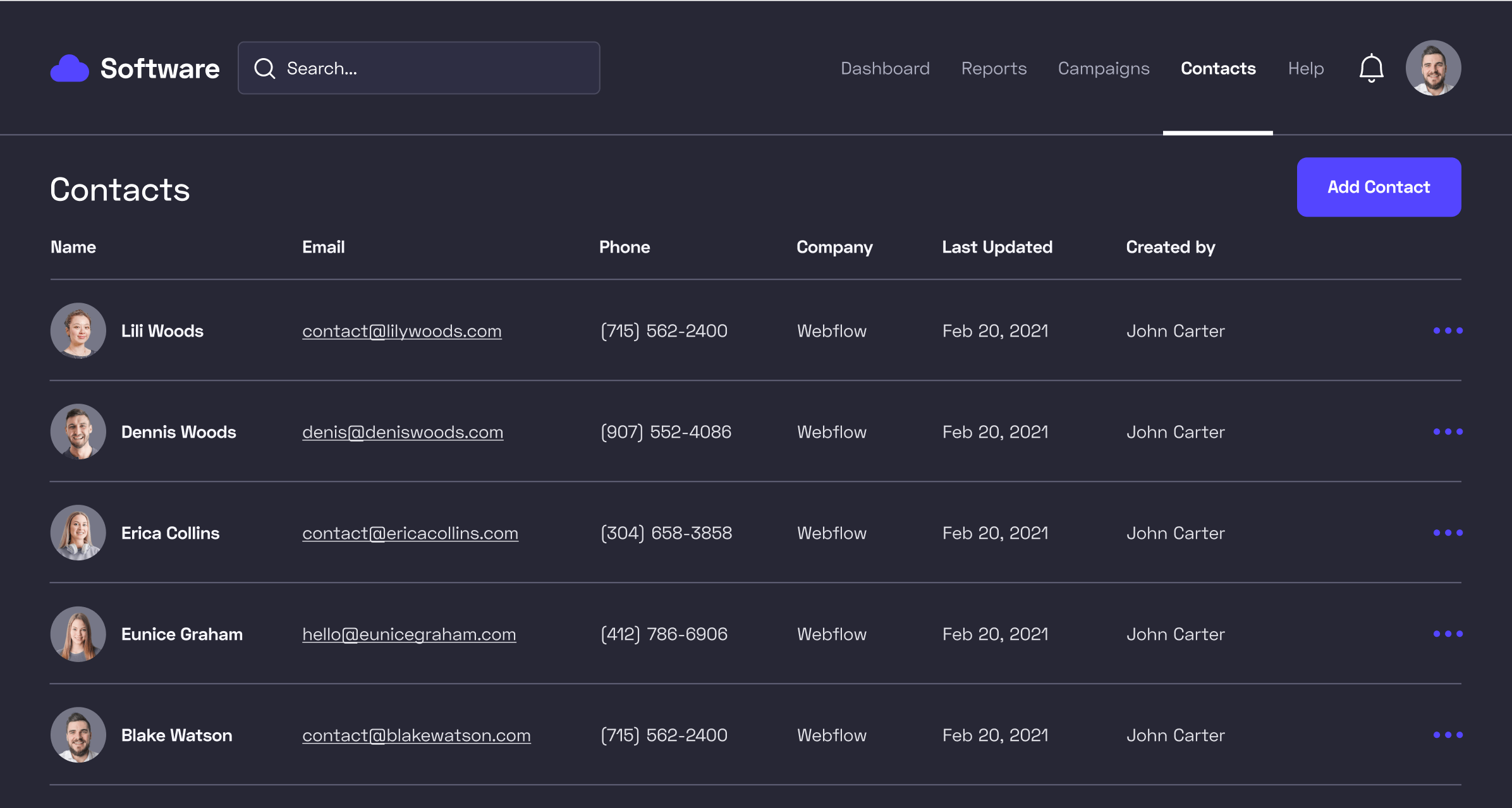
Task: Click the user profile avatar
Action: [x=1433, y=68]
